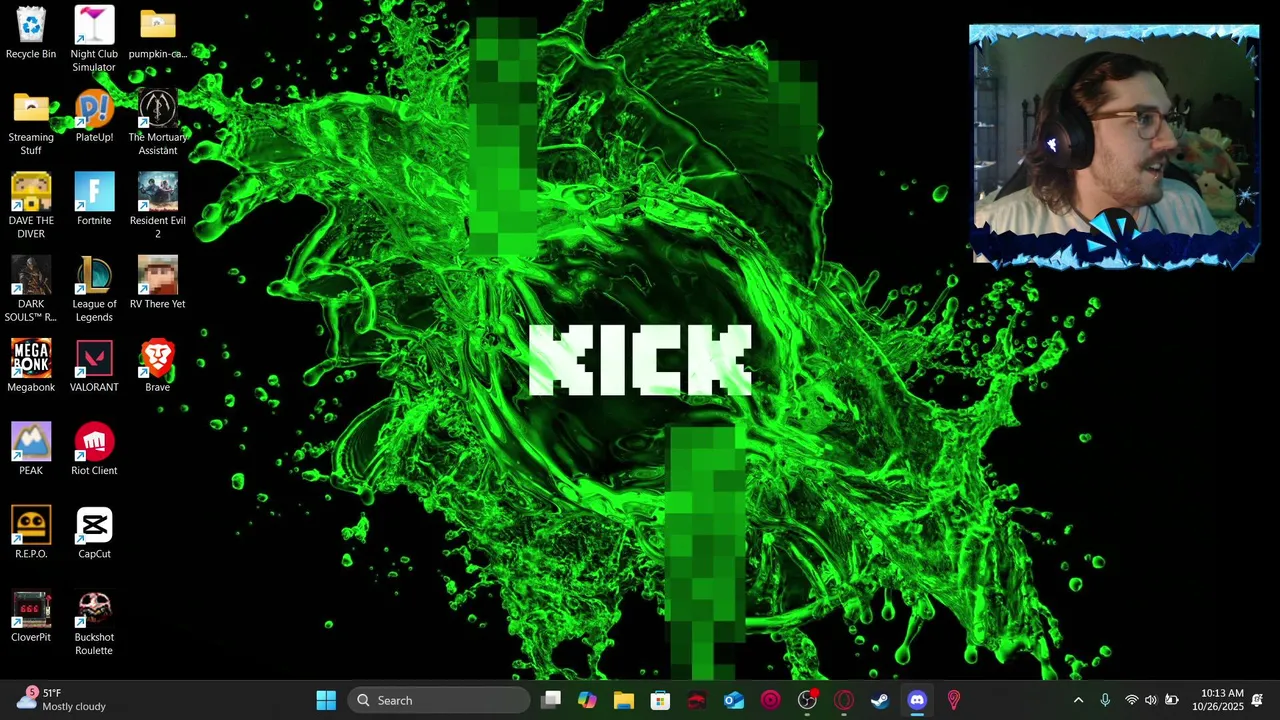Open the weather widget showing 51°F
1280x720 pixels.
point(62,700)
